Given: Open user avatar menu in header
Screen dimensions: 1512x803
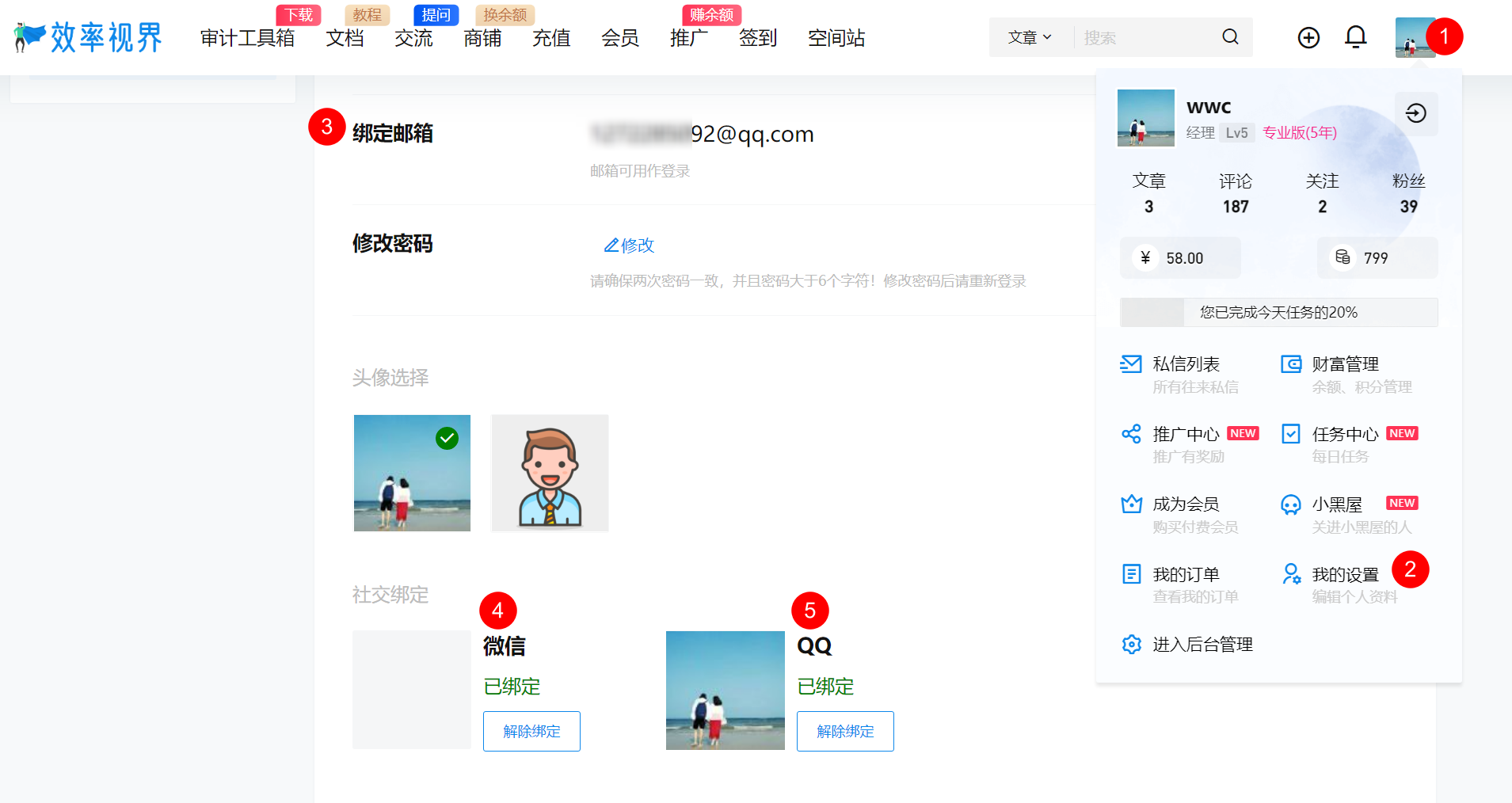Looking at the screenshot, I should point(1415,37).
